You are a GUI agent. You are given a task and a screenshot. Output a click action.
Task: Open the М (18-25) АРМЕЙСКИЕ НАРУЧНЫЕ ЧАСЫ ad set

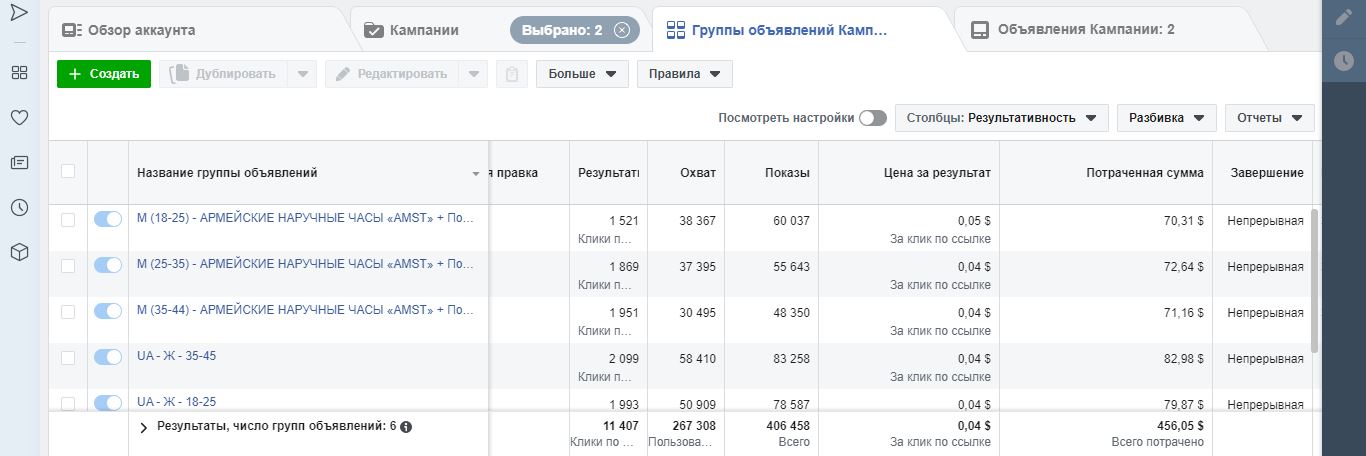[x=305, y=218]
